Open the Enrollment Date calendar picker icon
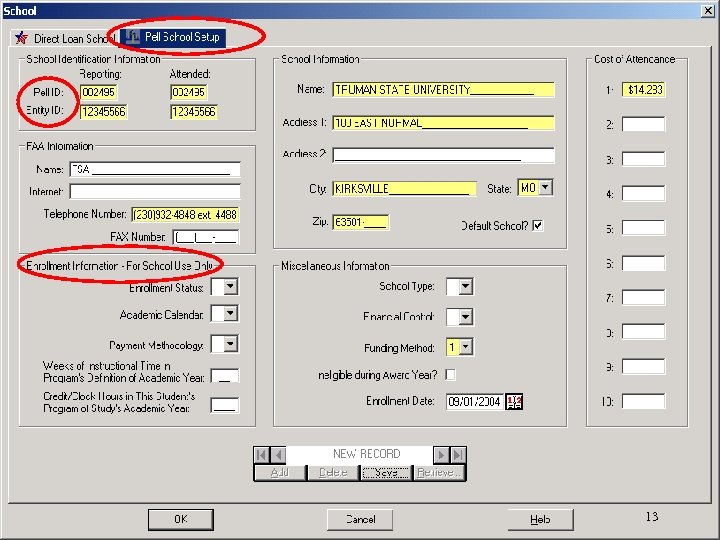This screenshot has height=540, width=720. [514, 401]
